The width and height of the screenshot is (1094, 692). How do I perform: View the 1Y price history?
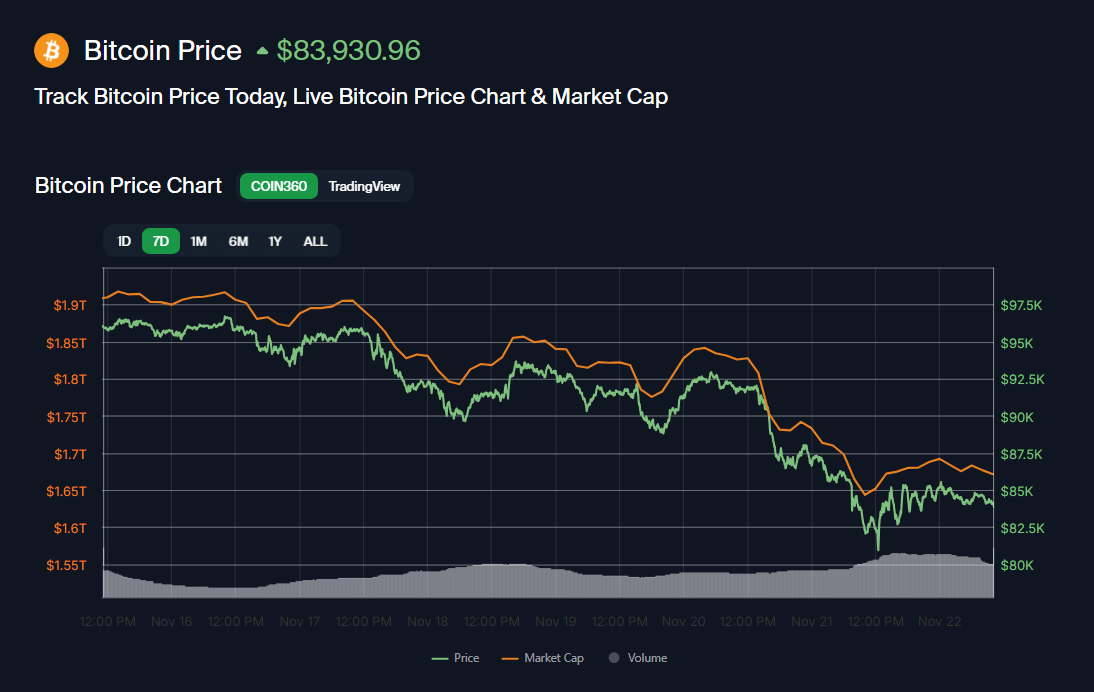[x=275, y=241]
